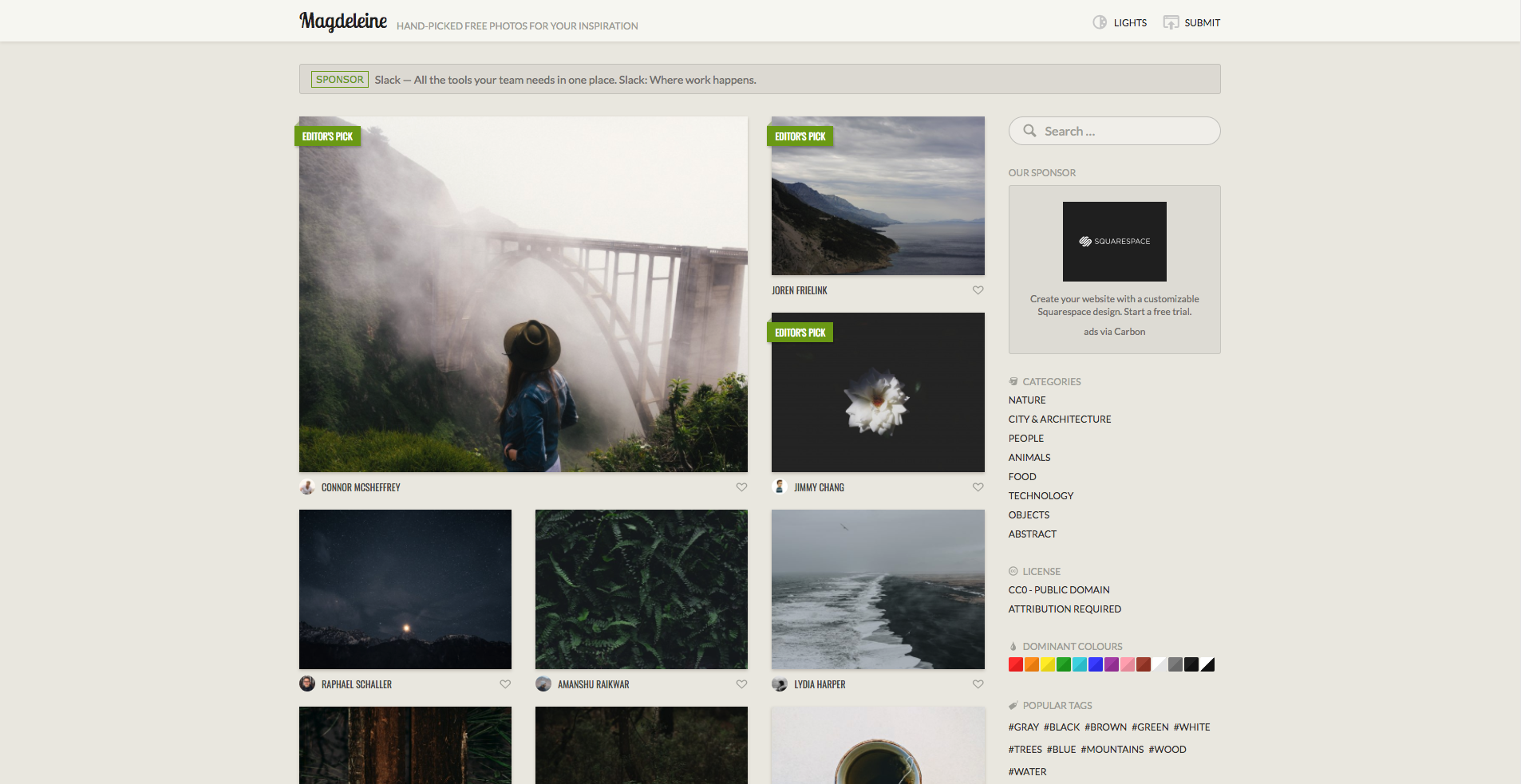The width and height of the screenshot is (1521, 784).
Task: Open the #MOUNTAINS tag
Action: (x=1112, y=750)
